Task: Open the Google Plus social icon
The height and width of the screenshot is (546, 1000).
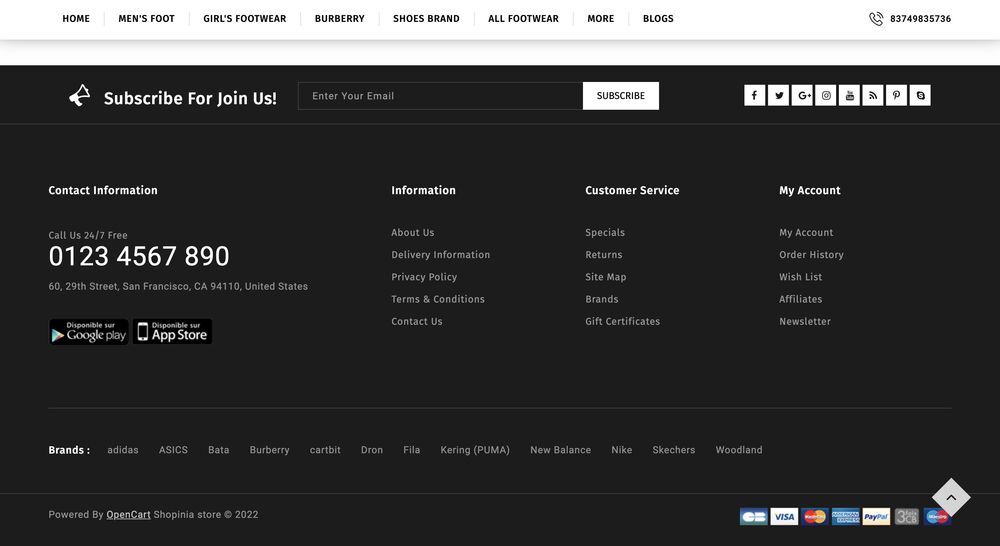Action: (802, 96)
